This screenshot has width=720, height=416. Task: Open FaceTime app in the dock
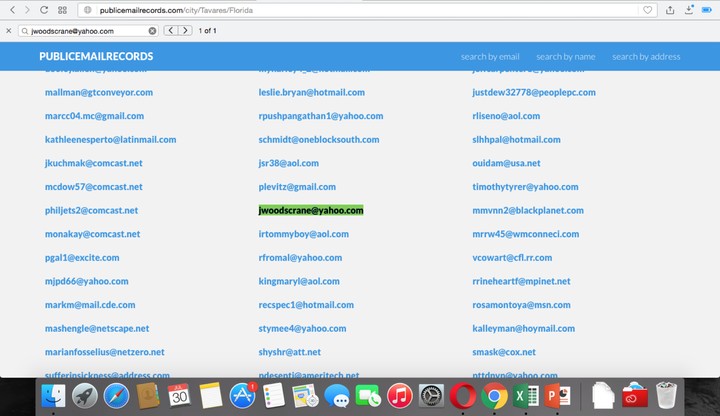pyautogui.click(x=368, y=395)
